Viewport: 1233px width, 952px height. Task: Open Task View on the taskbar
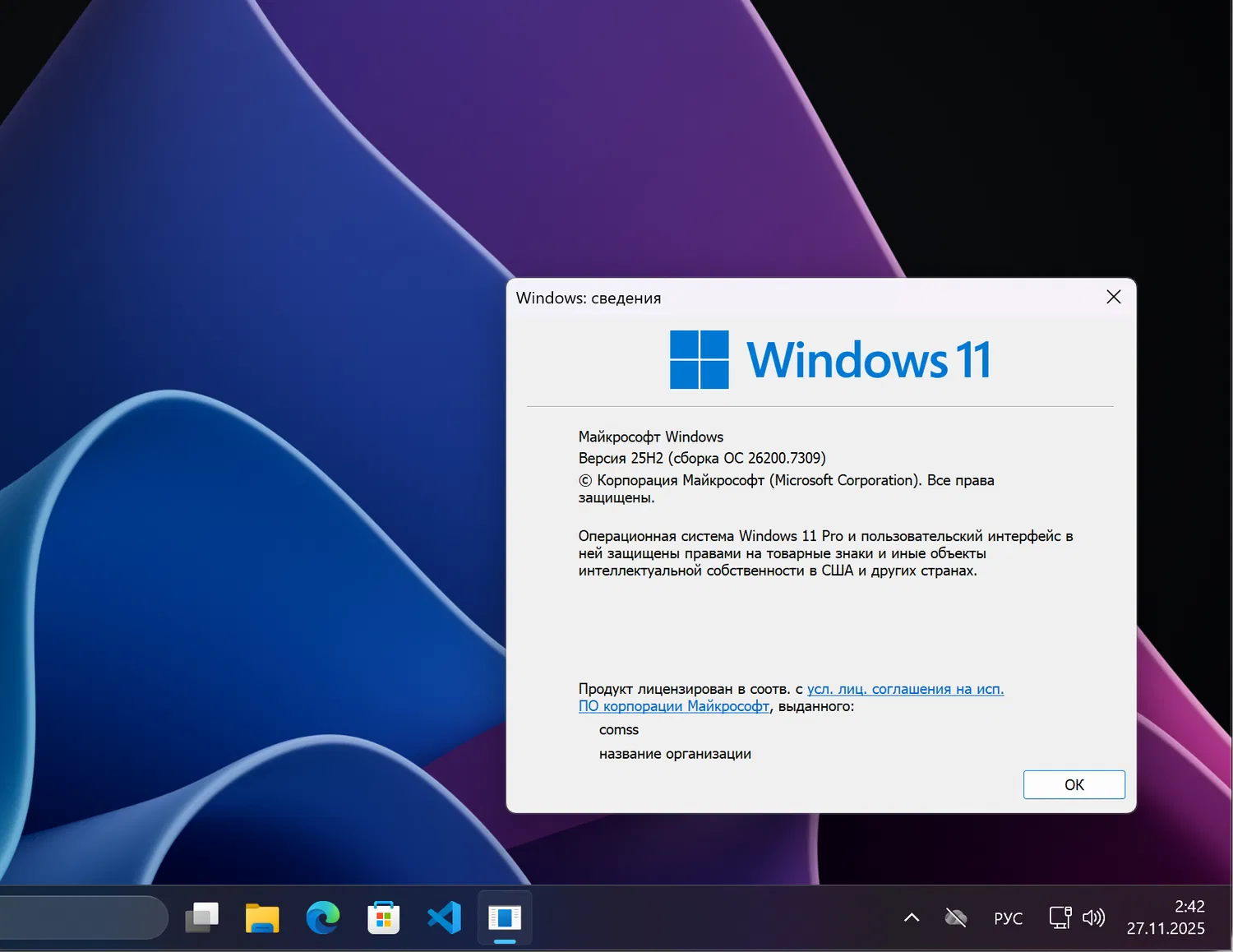click(202, 917)
